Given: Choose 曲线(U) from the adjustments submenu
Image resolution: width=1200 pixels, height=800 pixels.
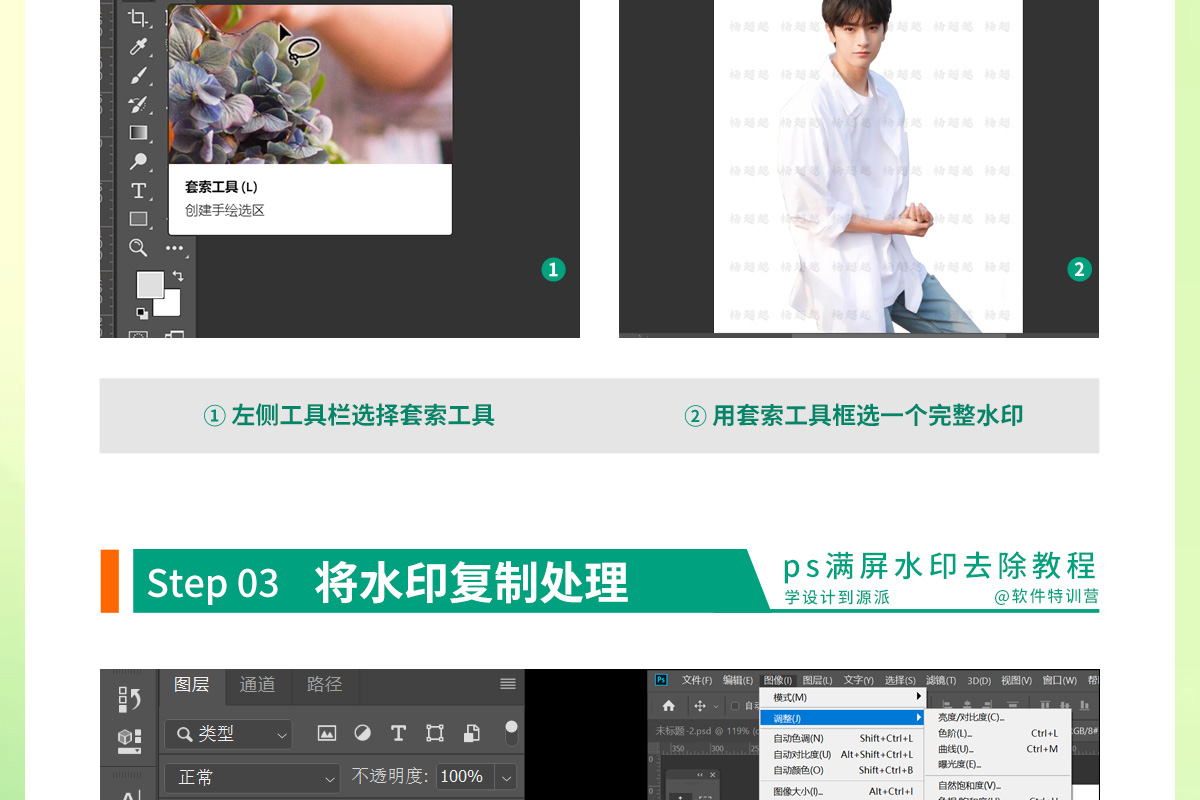Looking at the screenshot, I should point(955,749).
